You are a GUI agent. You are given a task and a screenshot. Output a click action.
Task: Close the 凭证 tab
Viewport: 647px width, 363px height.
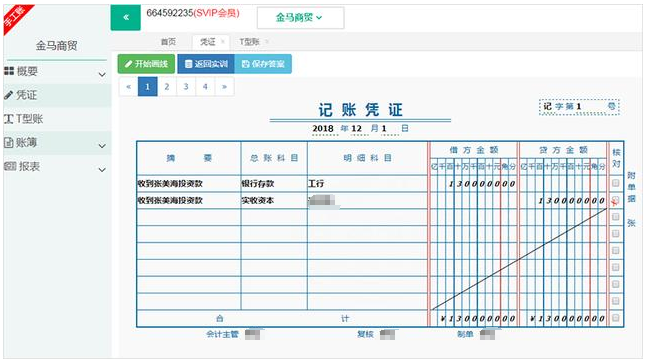coord(223,42)
